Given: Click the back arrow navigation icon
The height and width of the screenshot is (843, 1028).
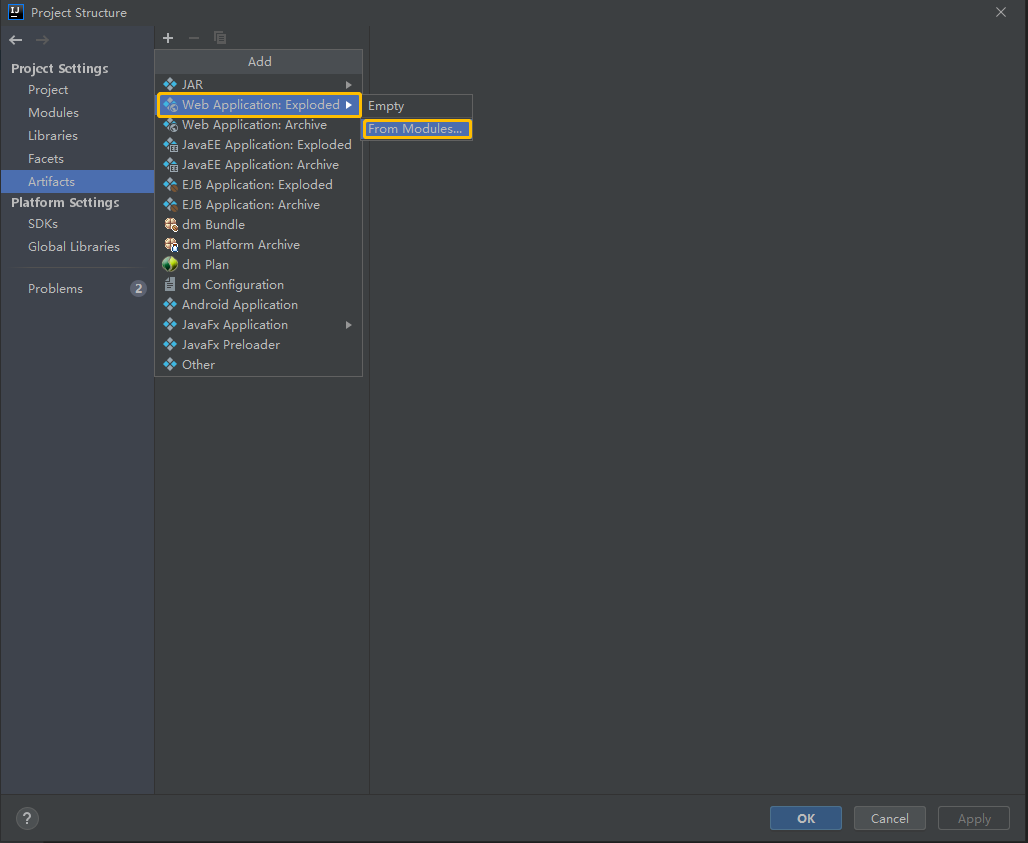Looking at the screenshot, I should click(16, 40).
